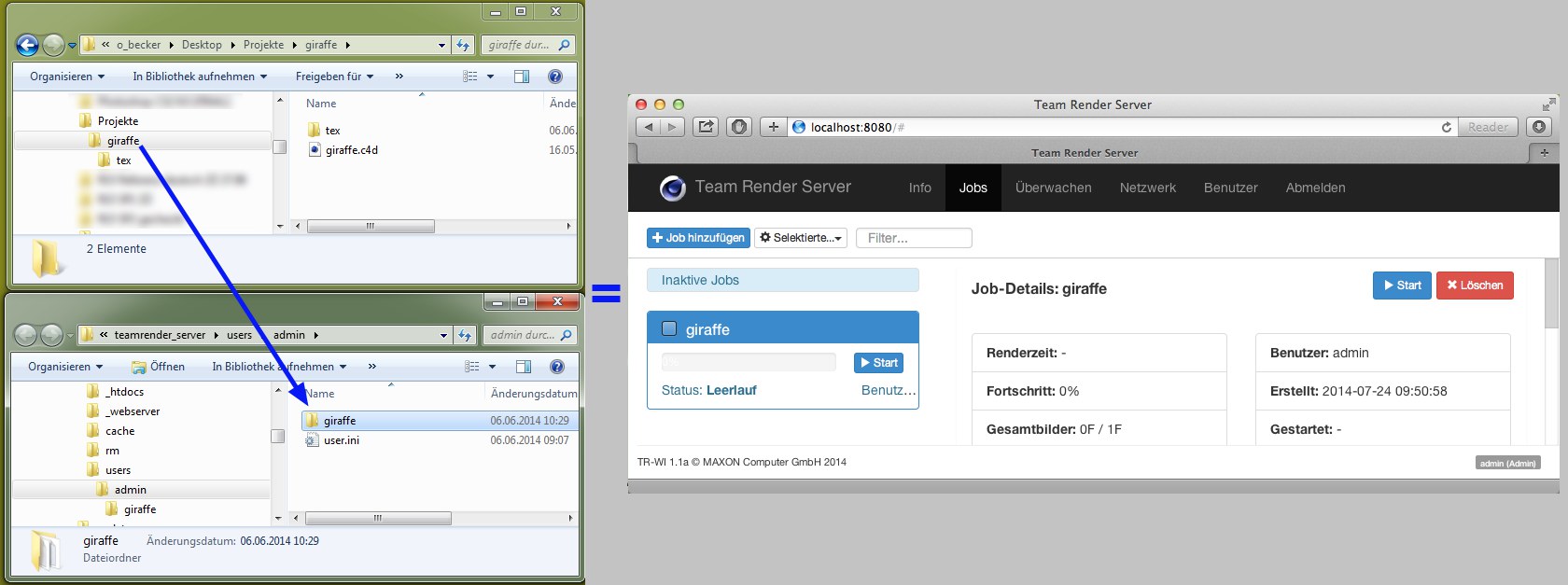1568x585 pixels.
Task: Open the Selektierte dropdown
Action: point(801,238)
